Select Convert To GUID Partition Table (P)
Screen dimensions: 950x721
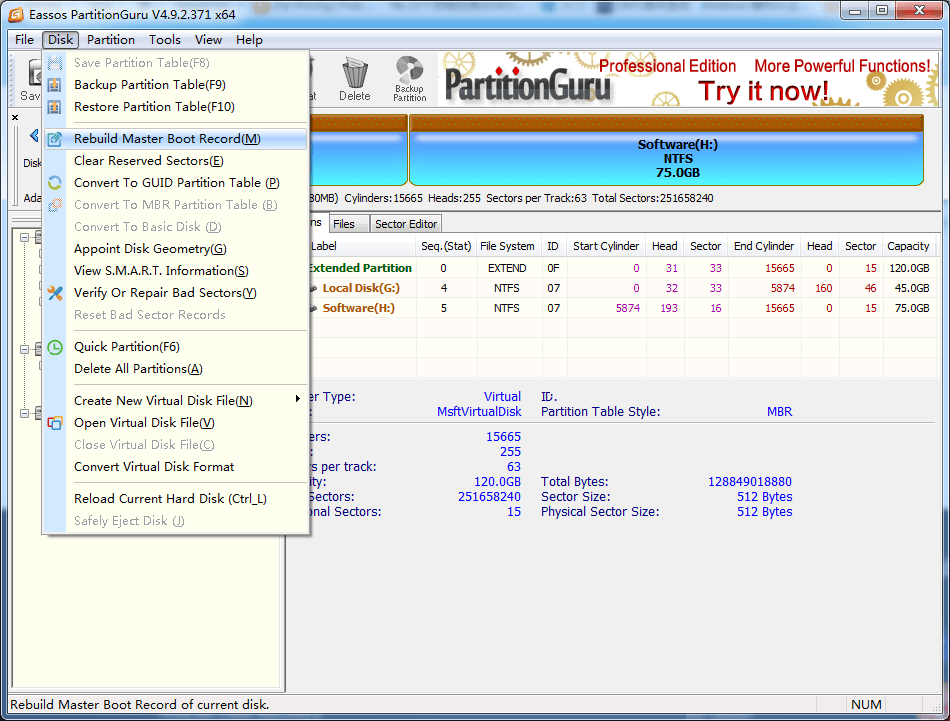[x=176, y=183]
